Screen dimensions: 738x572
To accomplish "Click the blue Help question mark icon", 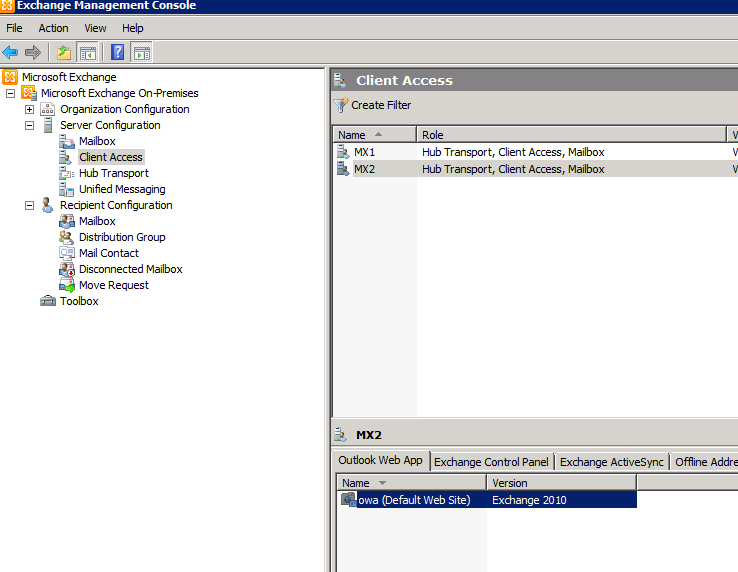I will pyautogui.click(x=117, y=52).
